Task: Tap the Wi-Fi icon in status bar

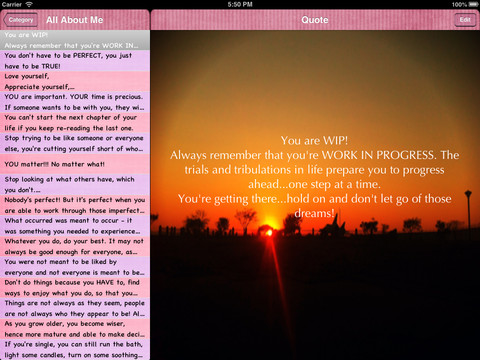Action: (x=29, y=4)
